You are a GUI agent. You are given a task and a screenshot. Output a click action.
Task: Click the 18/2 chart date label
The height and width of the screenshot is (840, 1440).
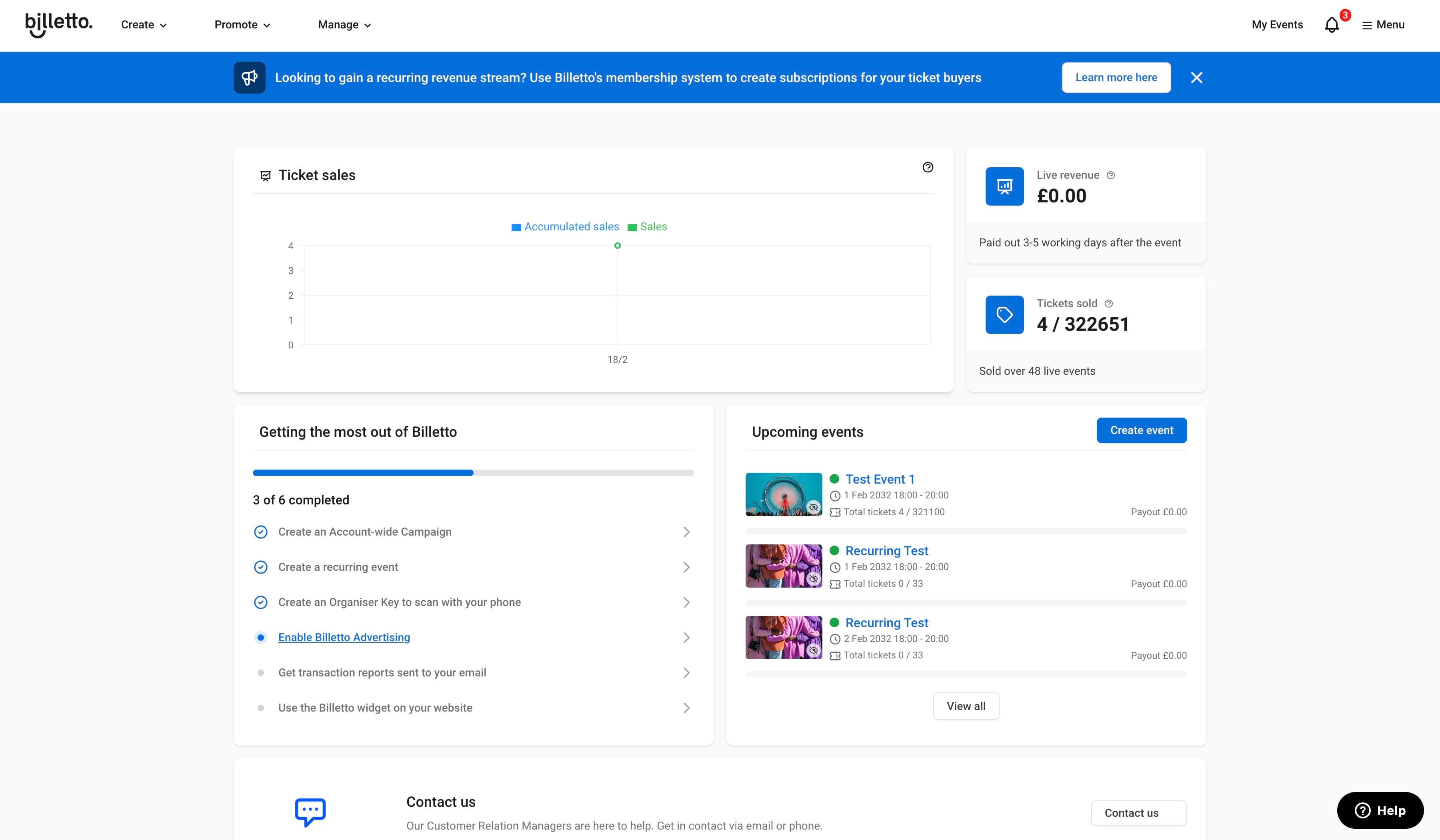(x=617, y=360)
